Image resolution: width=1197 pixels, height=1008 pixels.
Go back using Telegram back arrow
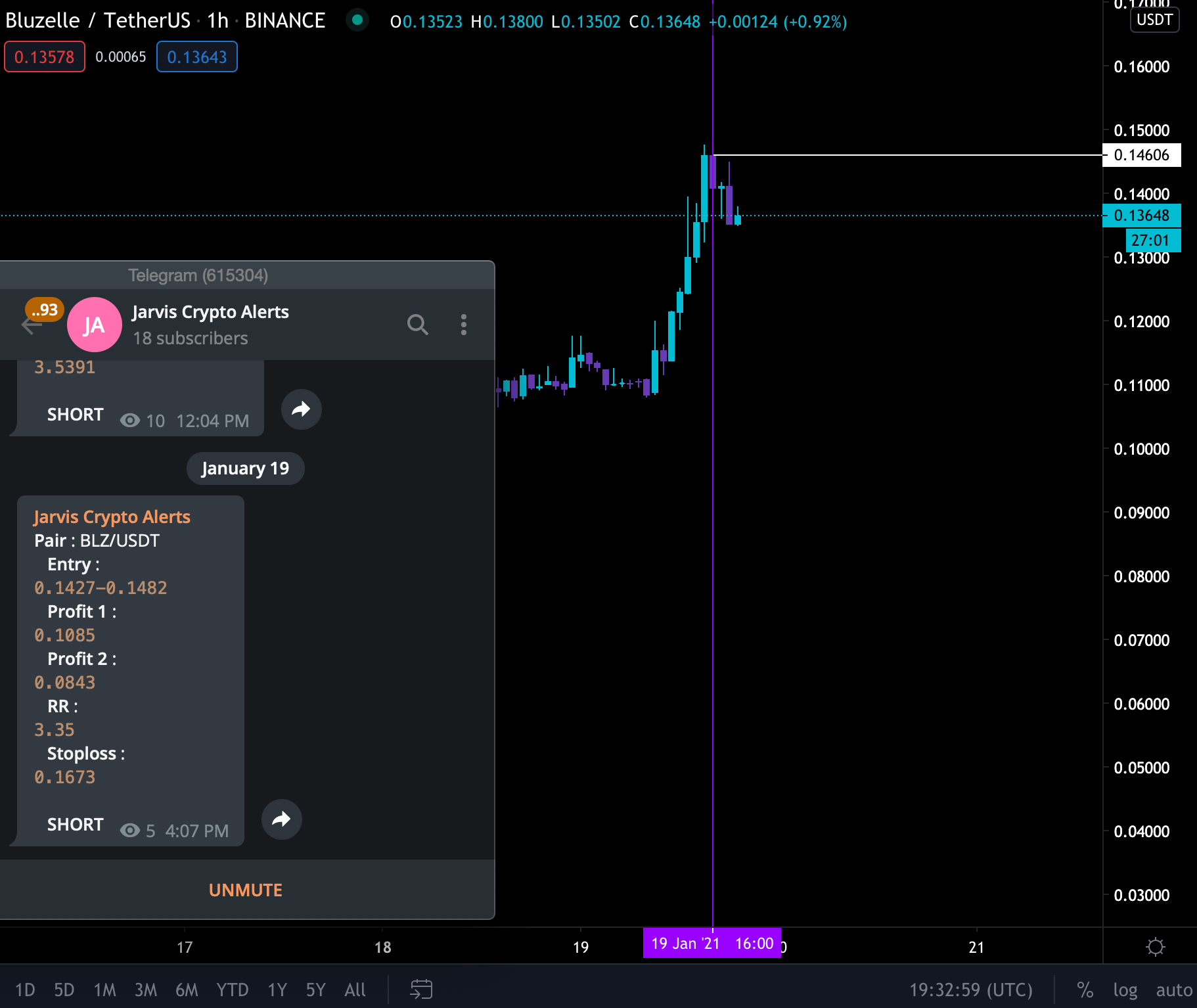click(31, 326)
